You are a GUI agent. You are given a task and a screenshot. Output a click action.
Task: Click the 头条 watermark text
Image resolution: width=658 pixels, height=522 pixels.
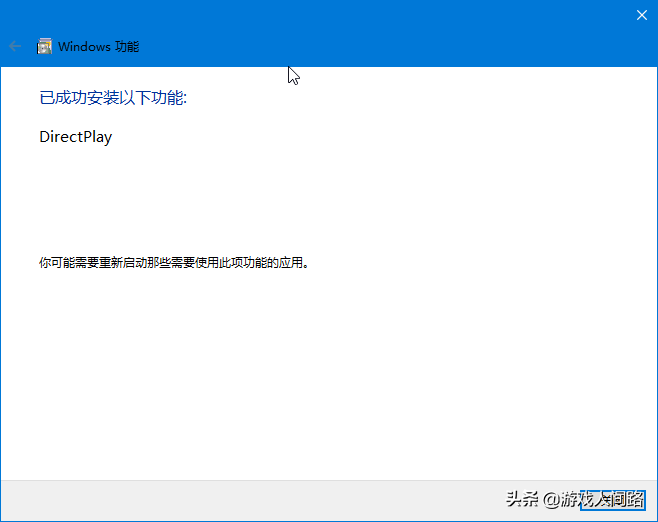point(522,499)
